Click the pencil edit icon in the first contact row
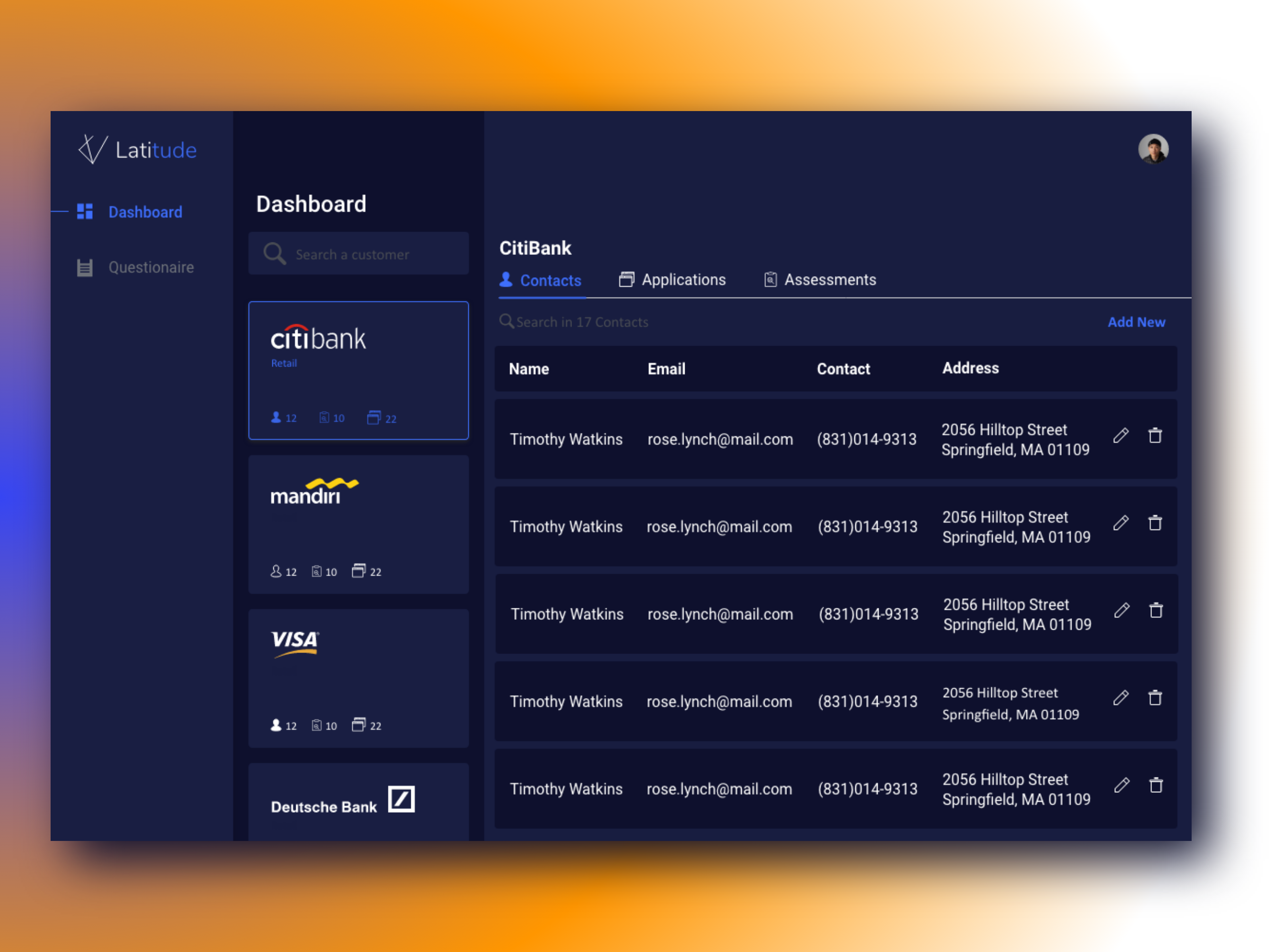Screen dimensions: 1270x952 coord(1121,435)
